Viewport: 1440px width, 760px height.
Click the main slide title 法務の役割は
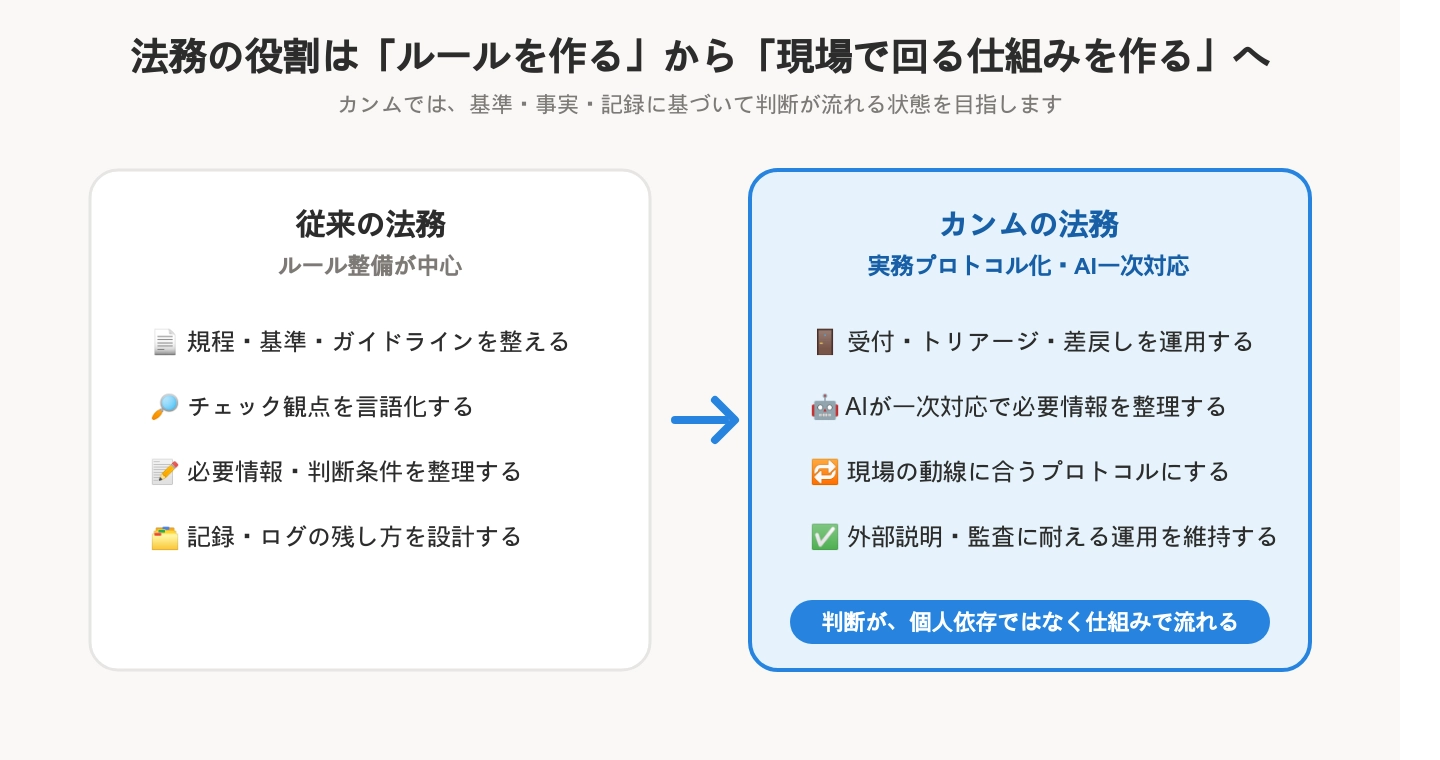click(x=700, y=56)
